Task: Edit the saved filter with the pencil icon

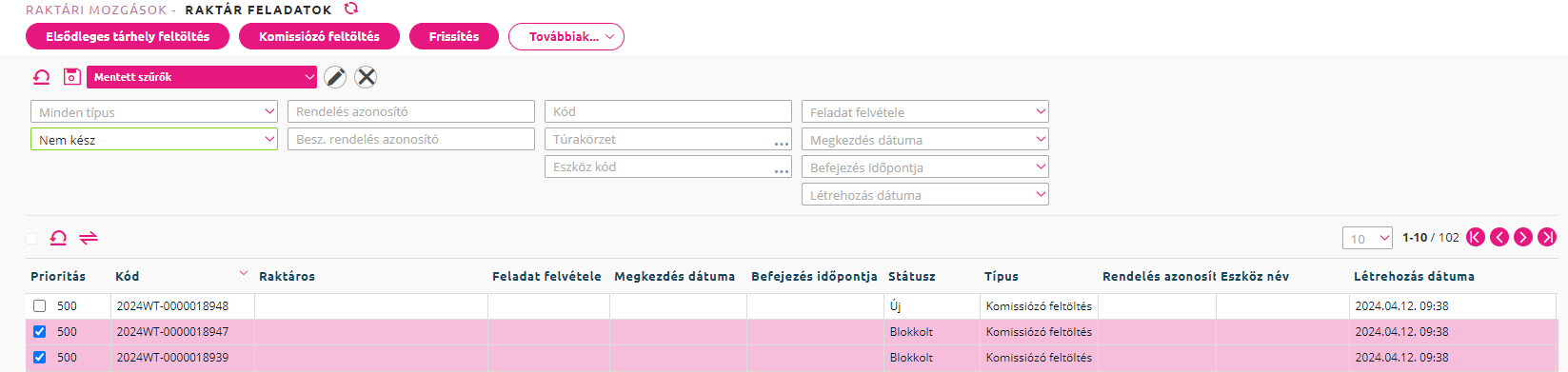Action: pyautogui.click(x=335, y=77)
